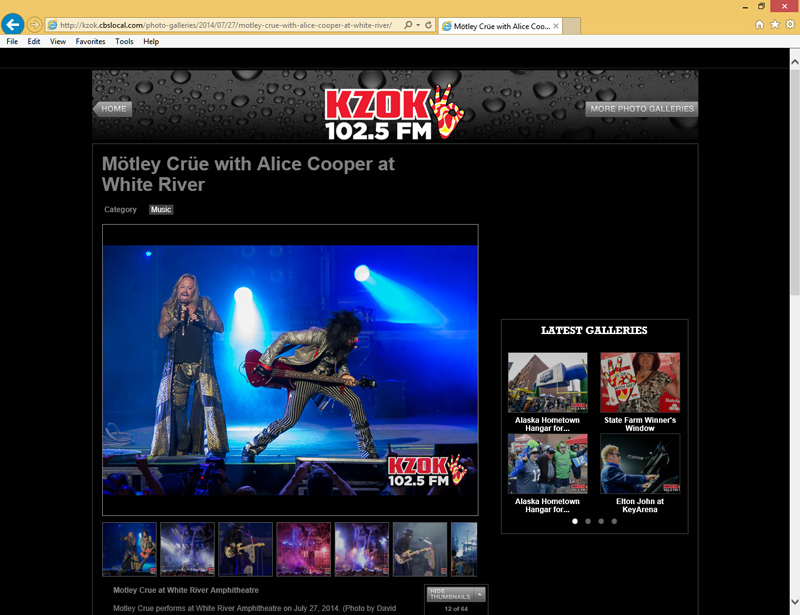Screen dimensions: 800x615
Task: Open first thumbnail of singer and bassist
Action: [129, 549]
